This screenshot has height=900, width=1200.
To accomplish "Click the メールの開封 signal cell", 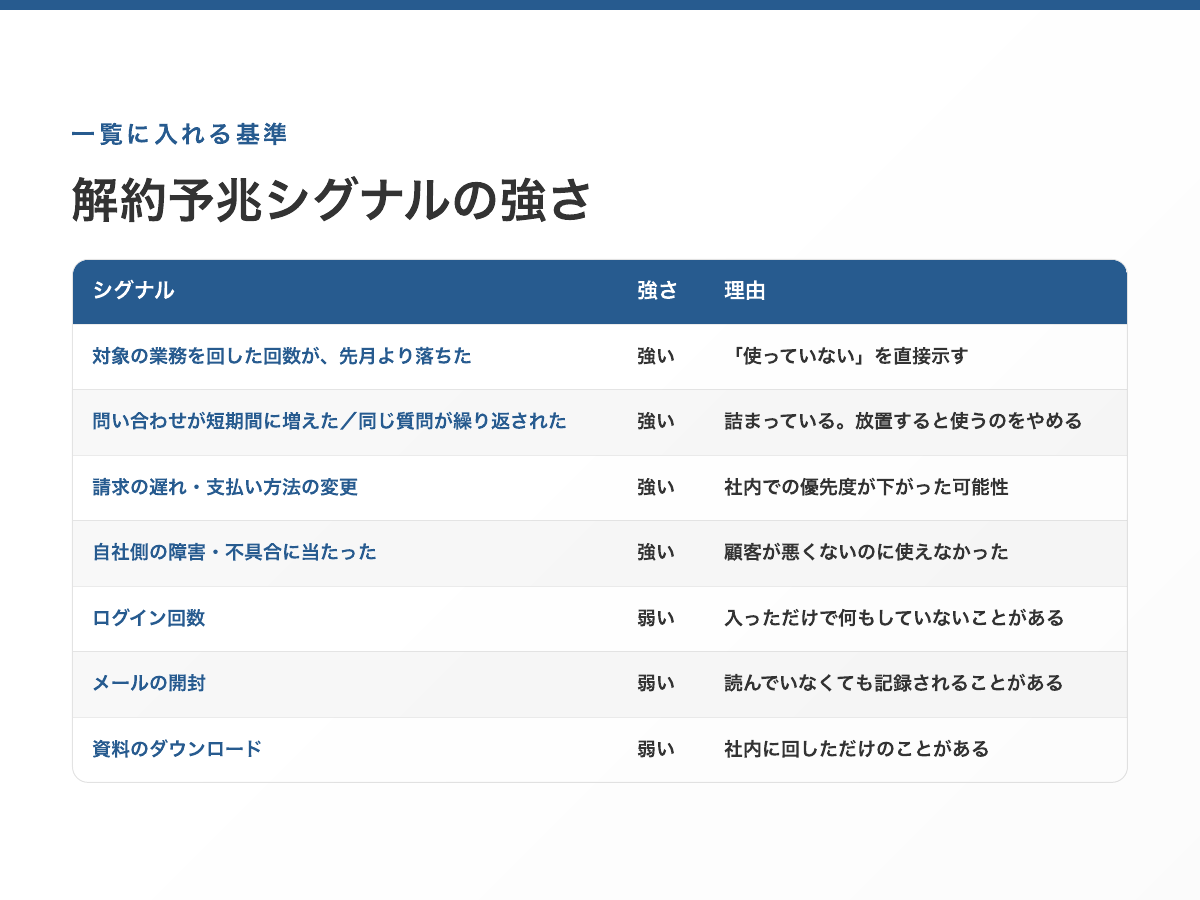I will coord(149,683).
